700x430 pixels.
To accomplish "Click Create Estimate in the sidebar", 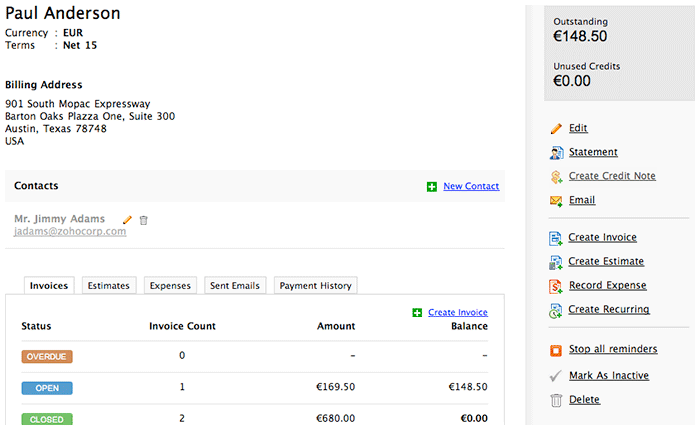I will click(x=607, y=262).
